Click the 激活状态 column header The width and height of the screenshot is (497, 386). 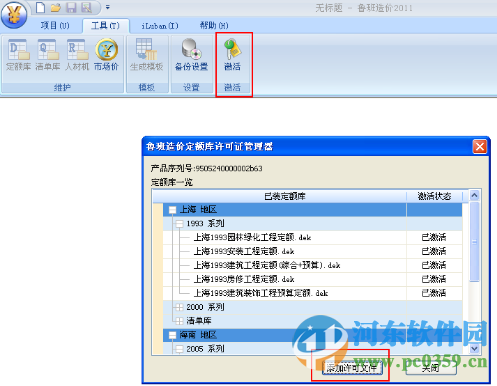434,196
